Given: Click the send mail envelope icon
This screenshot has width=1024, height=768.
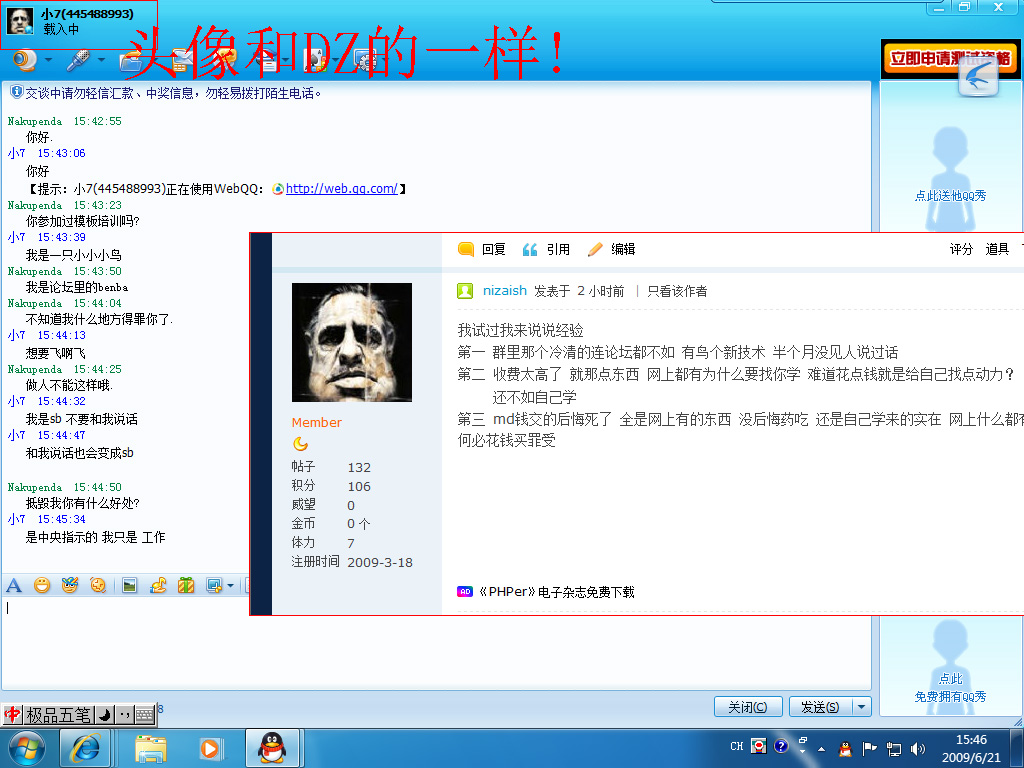Looking at the screenshot, I should pos(182,60).
